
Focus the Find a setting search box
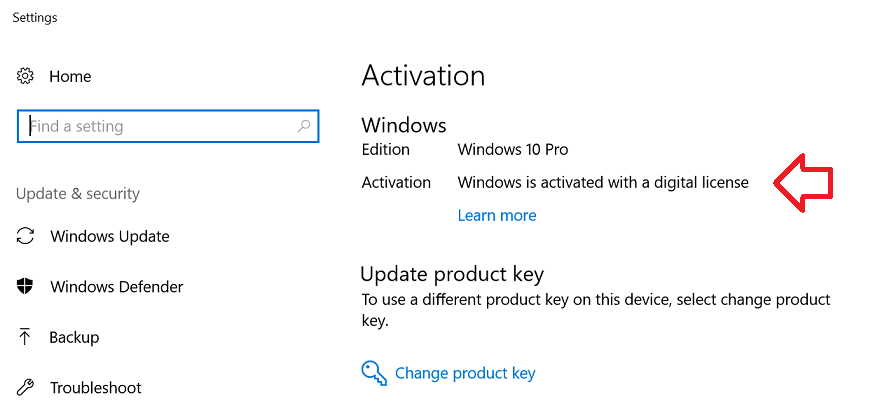[x=168, y=126]
